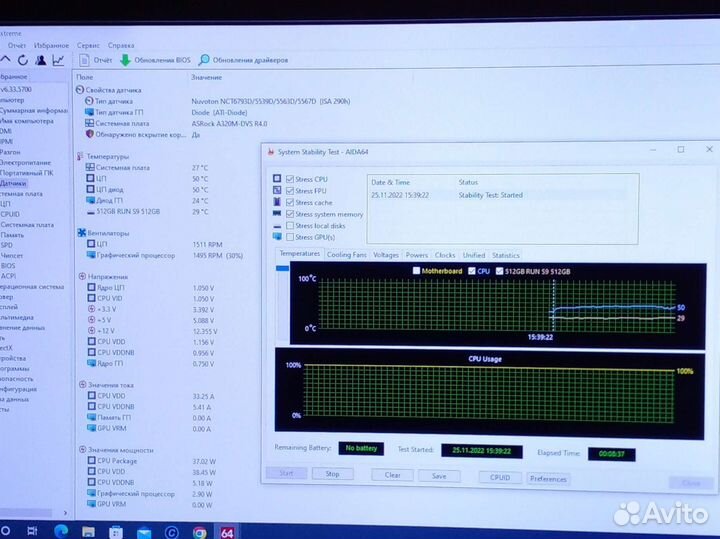Click the Clear button
This screenshot has height=539, width=720.
[x=393, y=475]
